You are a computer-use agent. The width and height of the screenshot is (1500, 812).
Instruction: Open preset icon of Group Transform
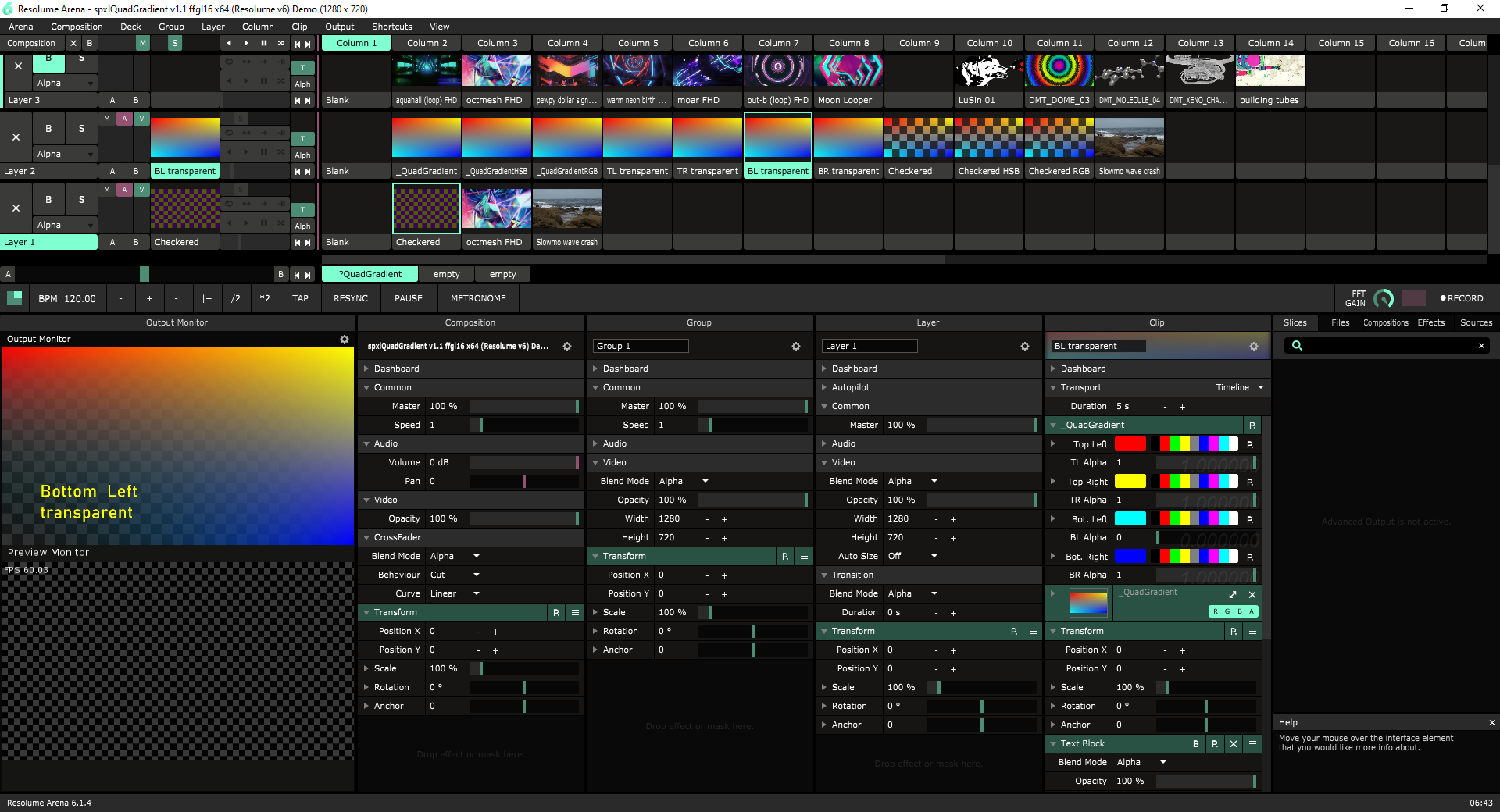pos(785,557)
